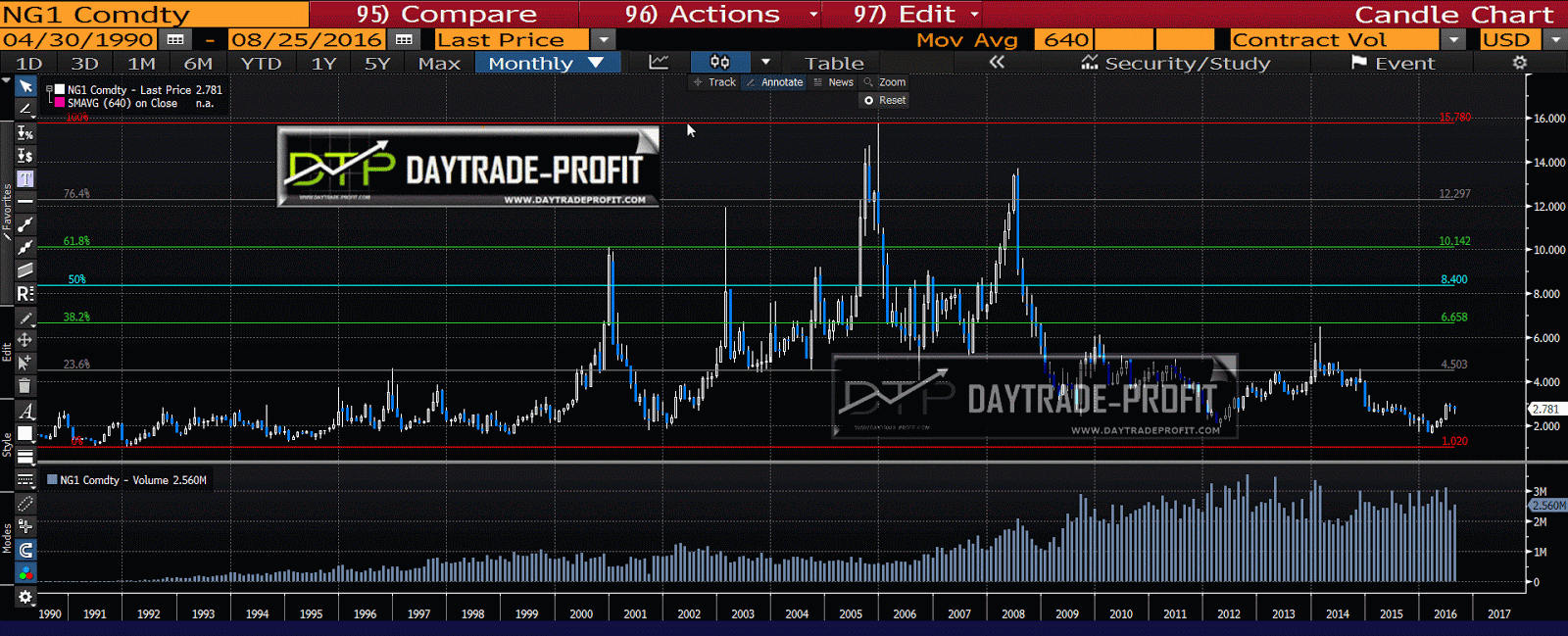
Task: Click the trash delete annotation icon
Action: [x=25, y=386]
